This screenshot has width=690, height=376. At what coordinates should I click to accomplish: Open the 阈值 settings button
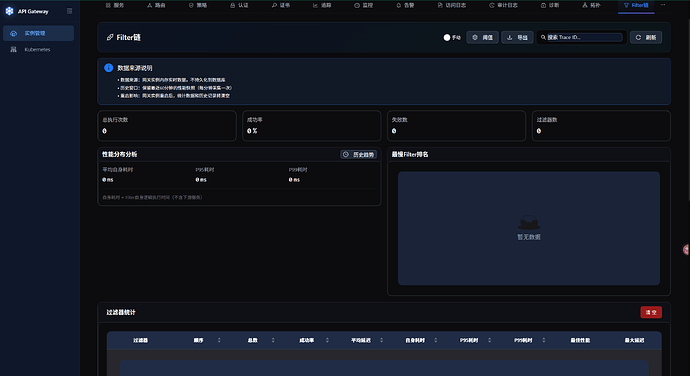click(482, 37)
